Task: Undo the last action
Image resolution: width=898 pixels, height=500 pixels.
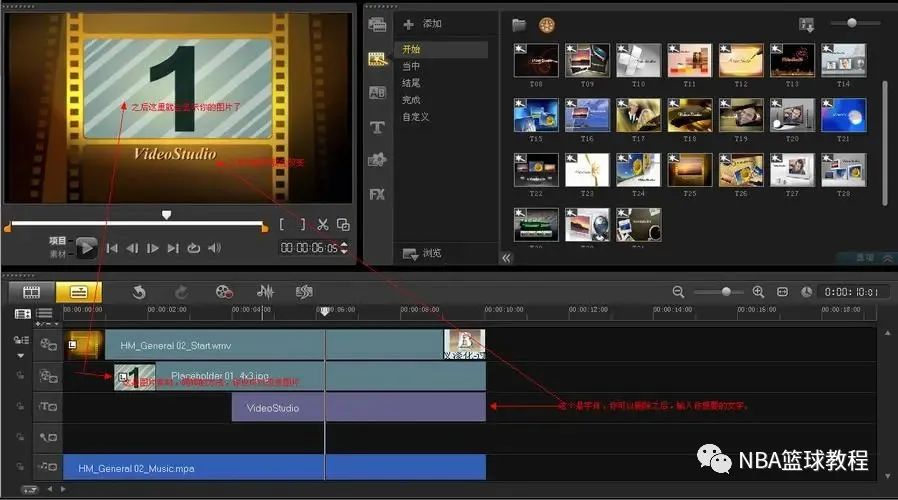Action: point(139,292)
